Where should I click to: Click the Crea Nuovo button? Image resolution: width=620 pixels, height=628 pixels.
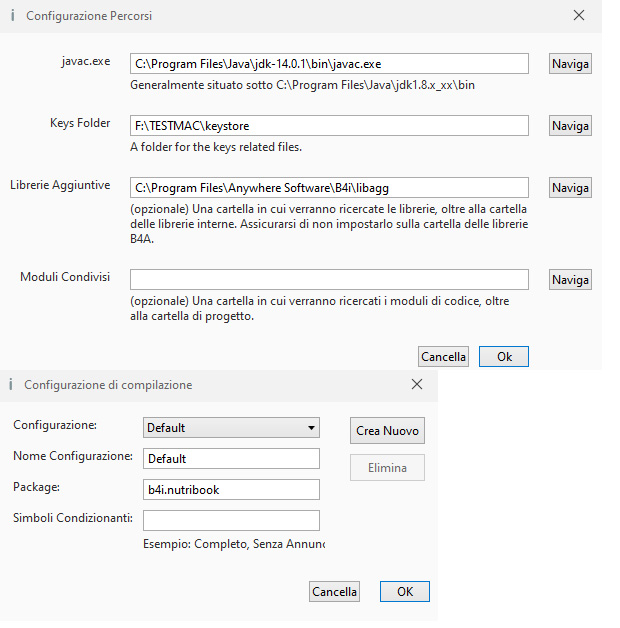[388, 431]
